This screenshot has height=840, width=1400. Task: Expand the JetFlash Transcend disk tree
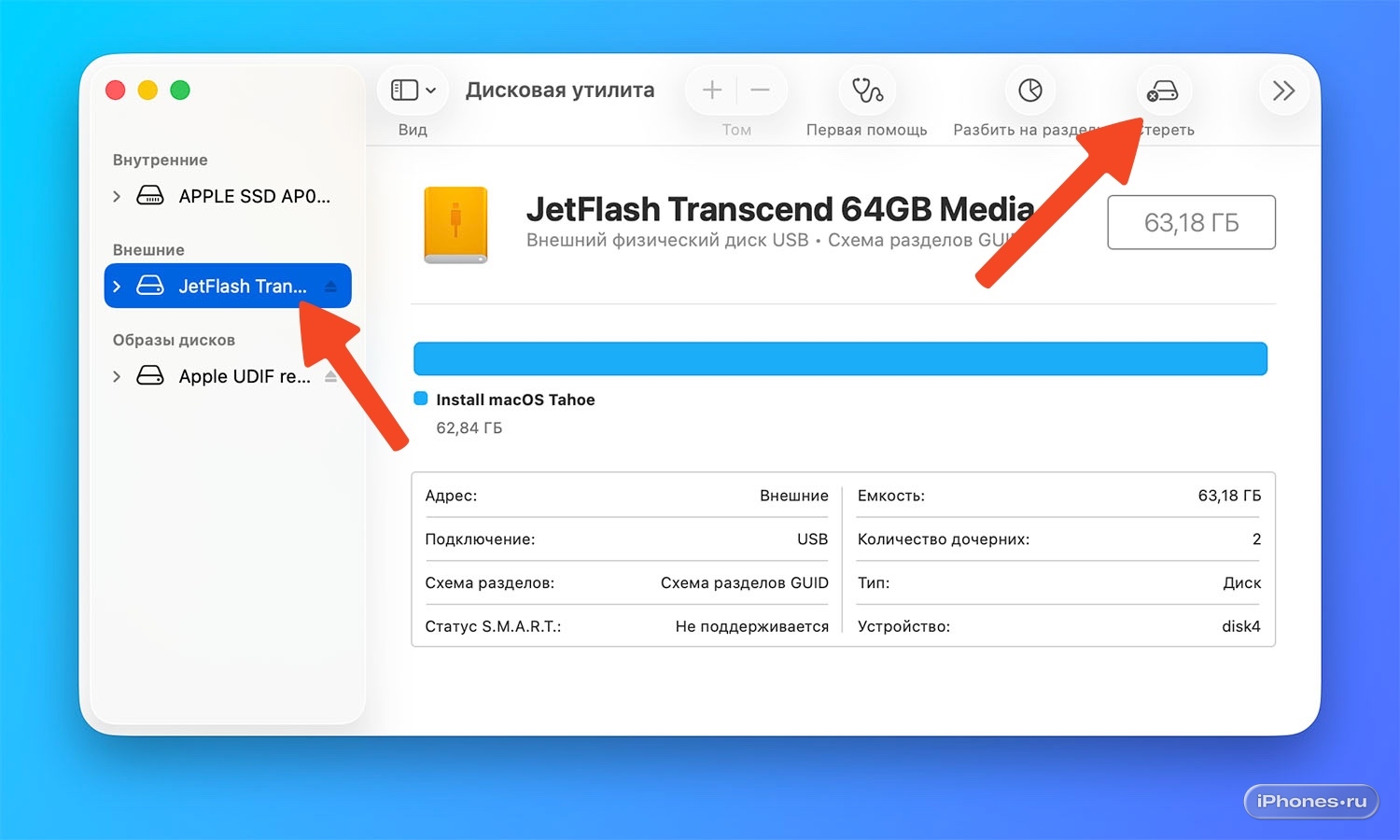coord(117,287)
